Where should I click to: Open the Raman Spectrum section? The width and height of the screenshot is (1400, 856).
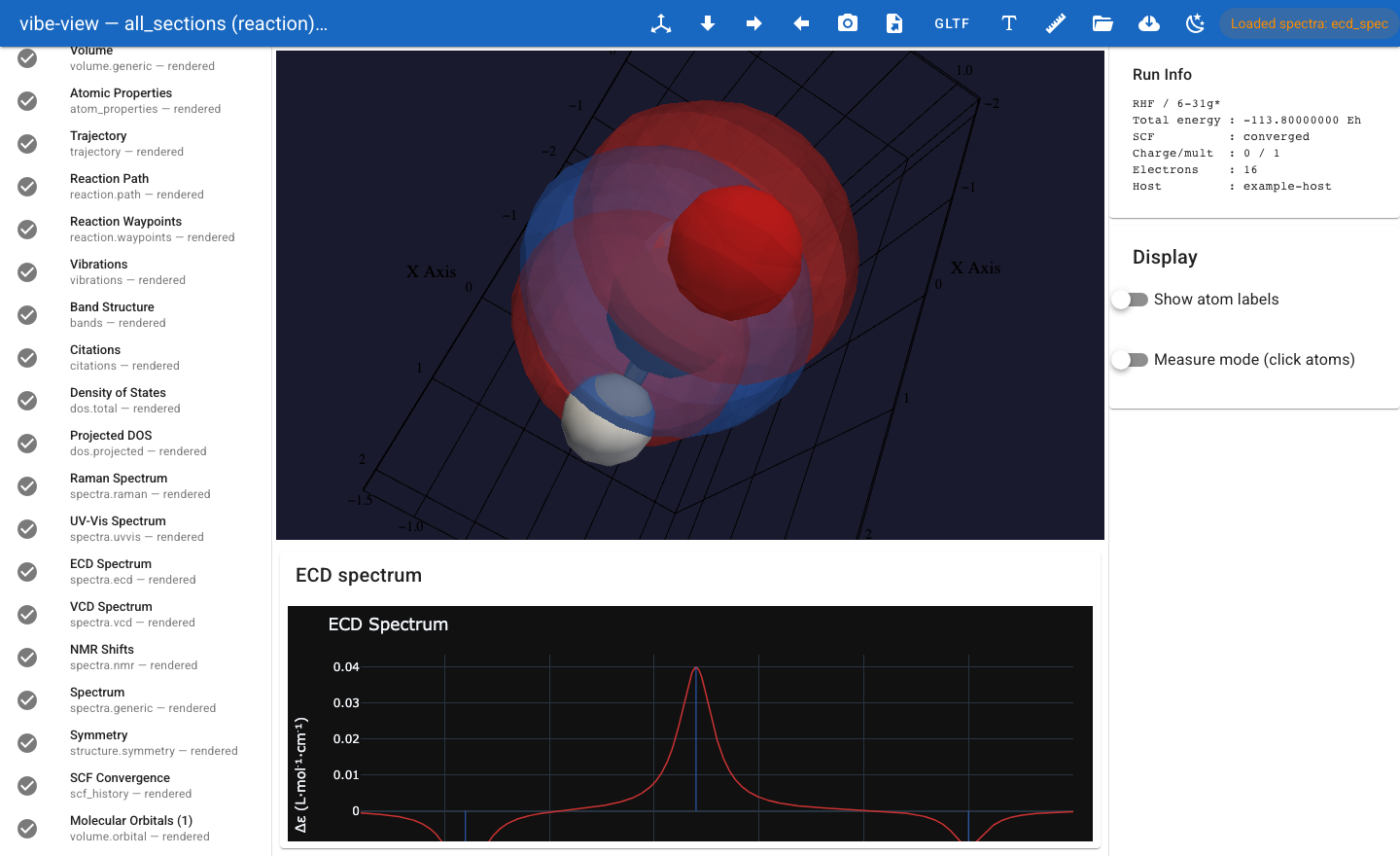(136, 486)
